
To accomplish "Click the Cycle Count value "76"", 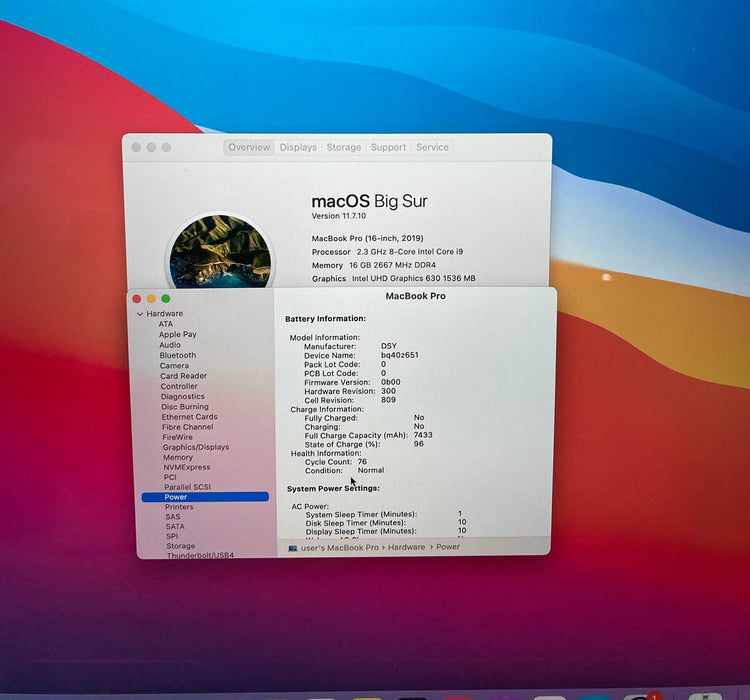I will [x=362, y=462].
